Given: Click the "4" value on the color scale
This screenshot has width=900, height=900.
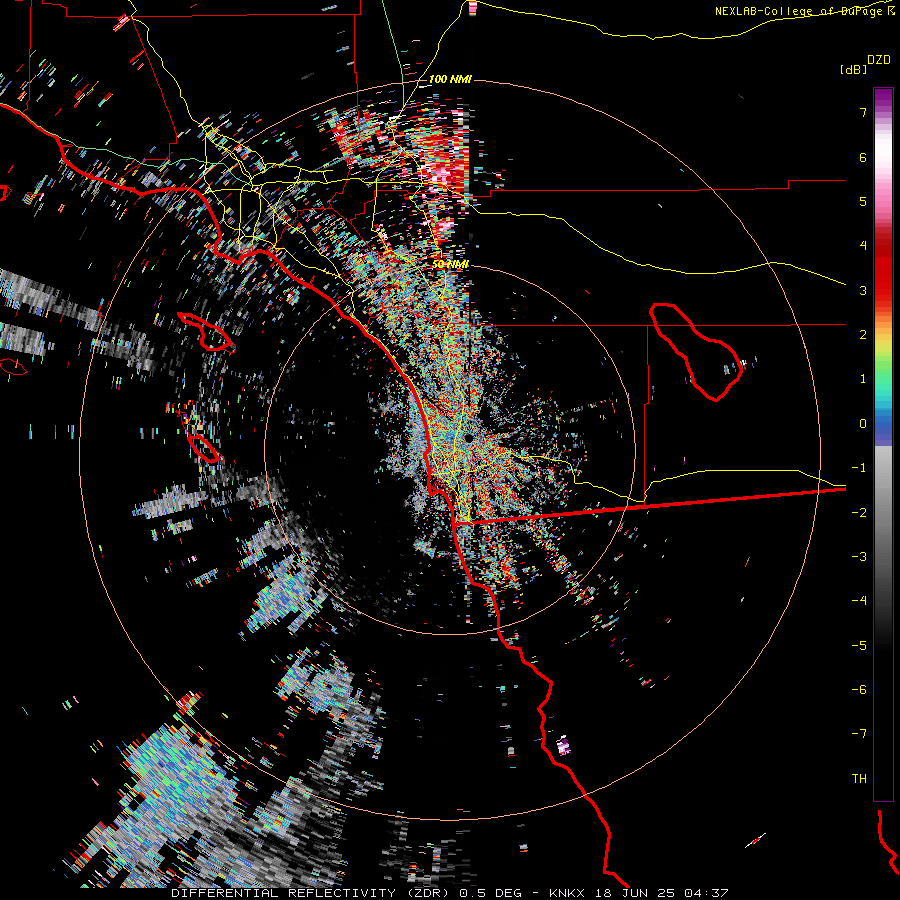Looking at the screenshot, I should tap(863, 246).
